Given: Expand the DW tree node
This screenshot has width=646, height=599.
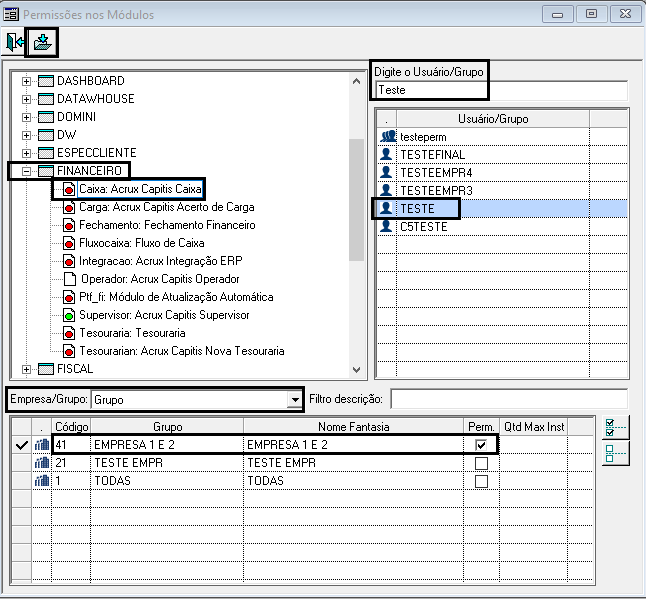Looking at the screenshot, I should coord(26,135).
